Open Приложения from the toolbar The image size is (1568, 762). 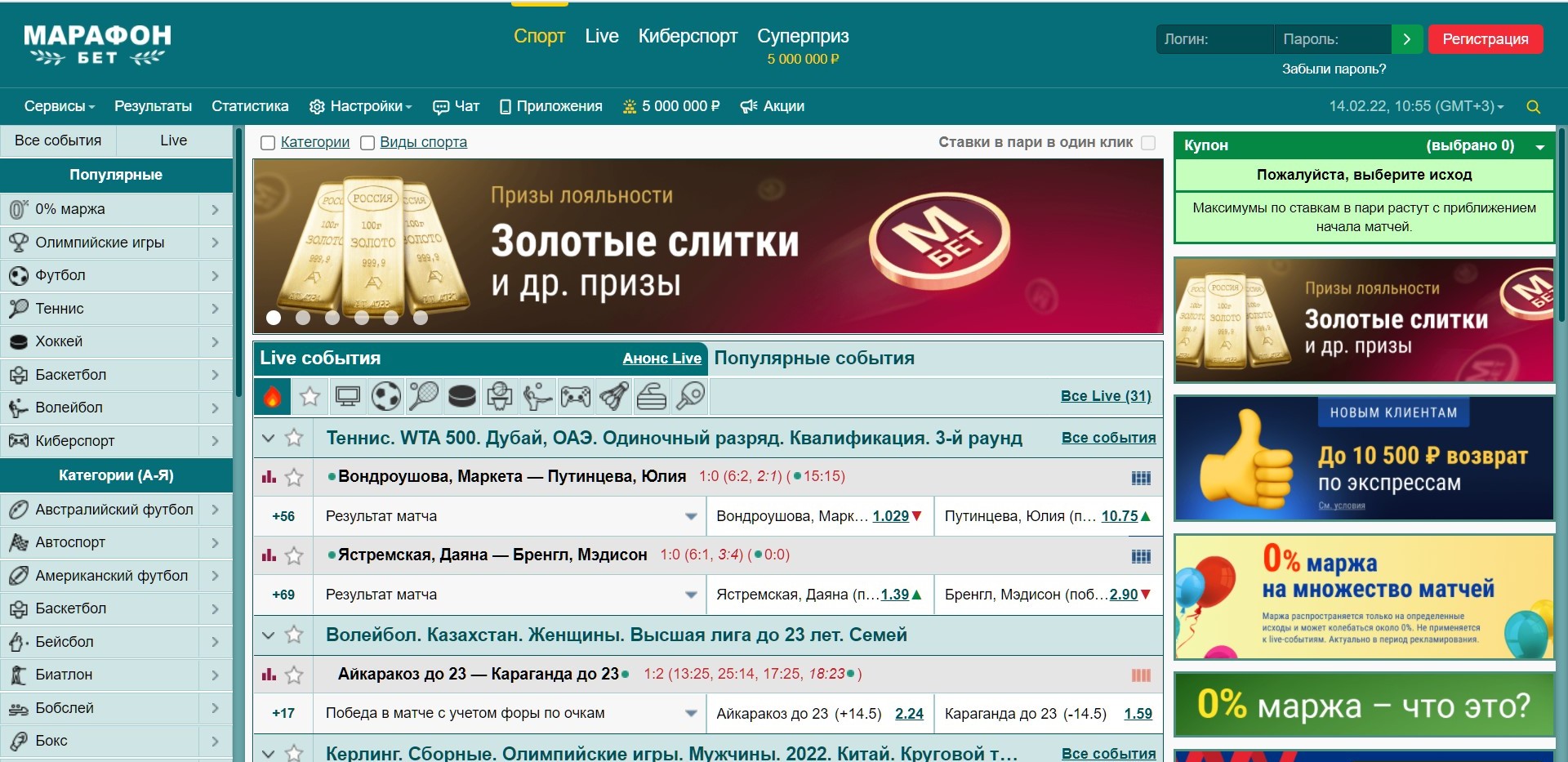[x=550, y=106]
